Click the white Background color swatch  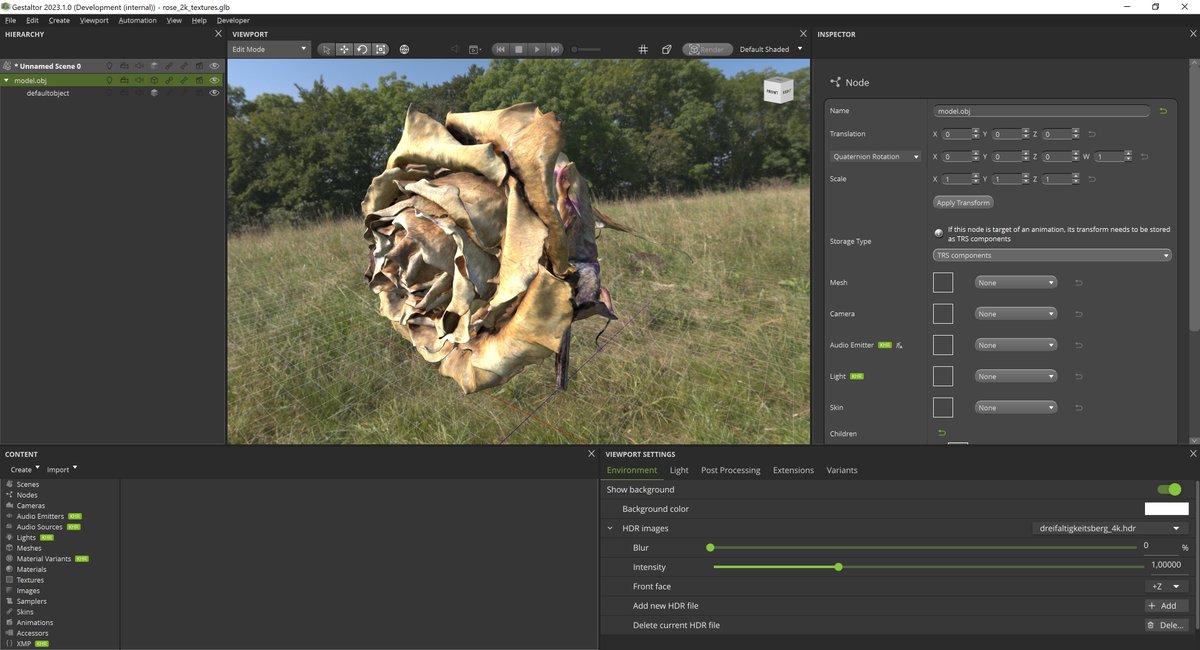(x=1165, y=508)
